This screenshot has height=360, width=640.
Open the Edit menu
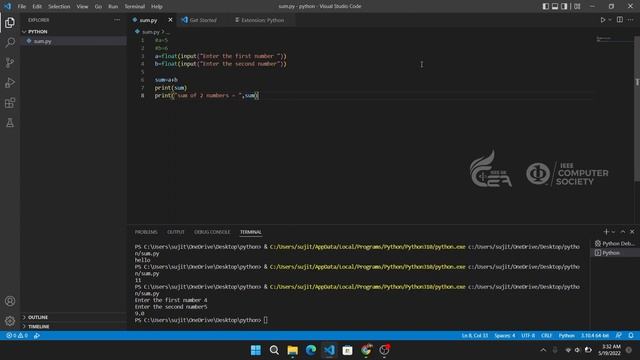[37, 6]
